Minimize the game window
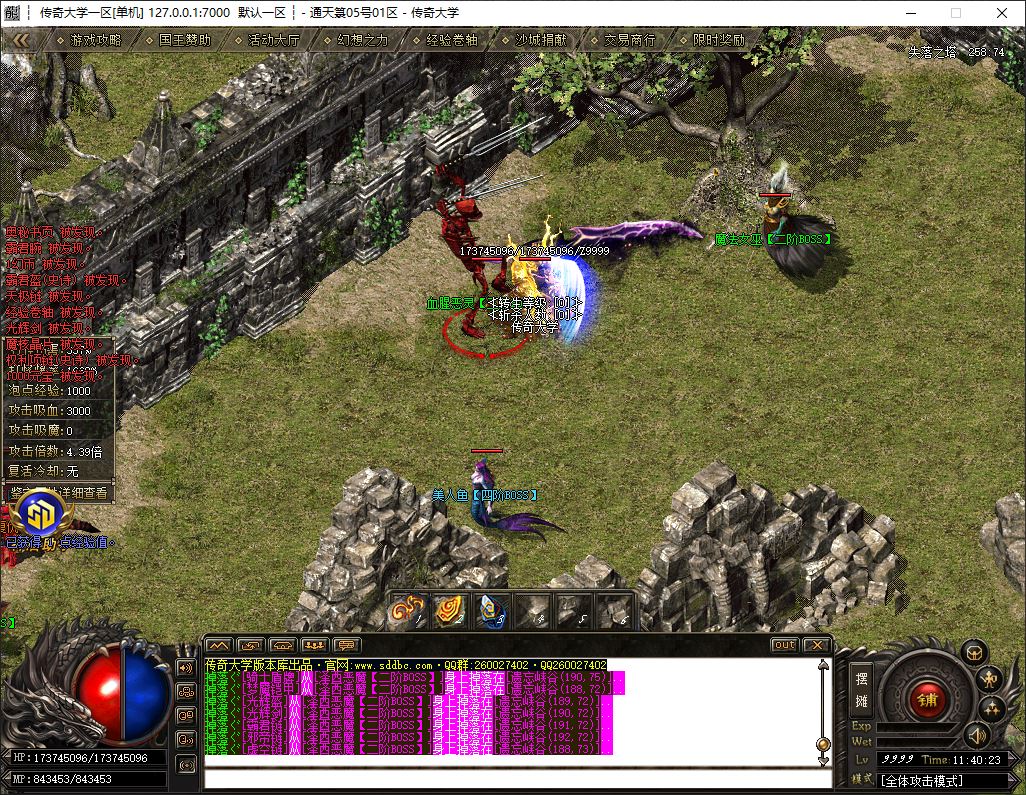Image resolution: width=1026 pixels, height=795 pixels. (913, 12)
